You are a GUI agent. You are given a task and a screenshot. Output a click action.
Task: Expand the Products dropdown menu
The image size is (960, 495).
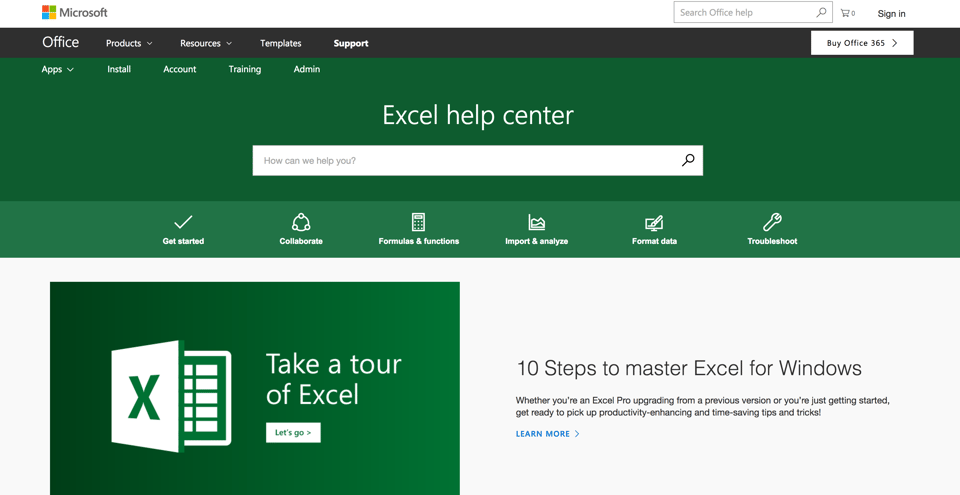129,43
